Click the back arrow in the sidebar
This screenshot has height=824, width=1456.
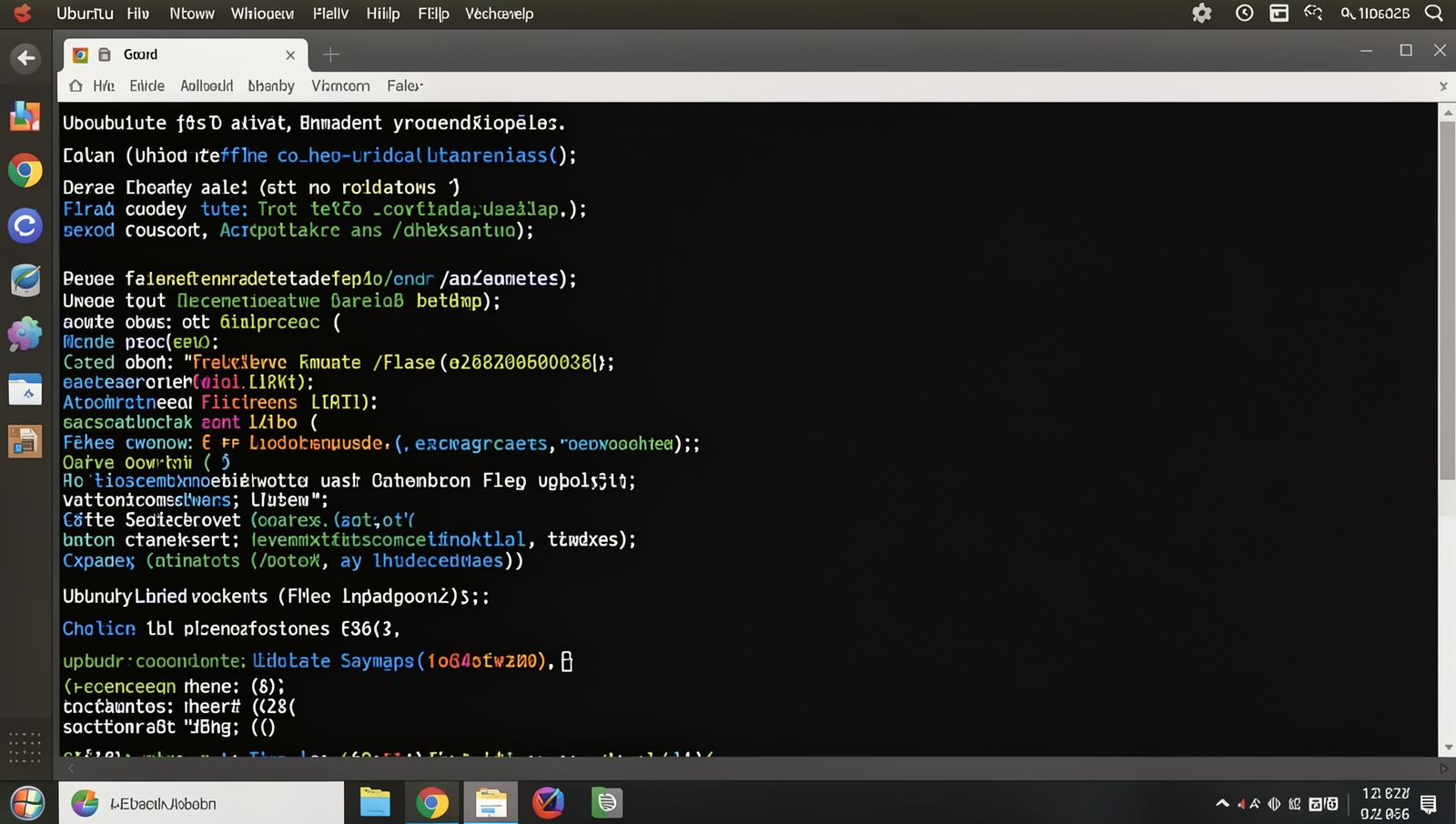pos(25,58)
